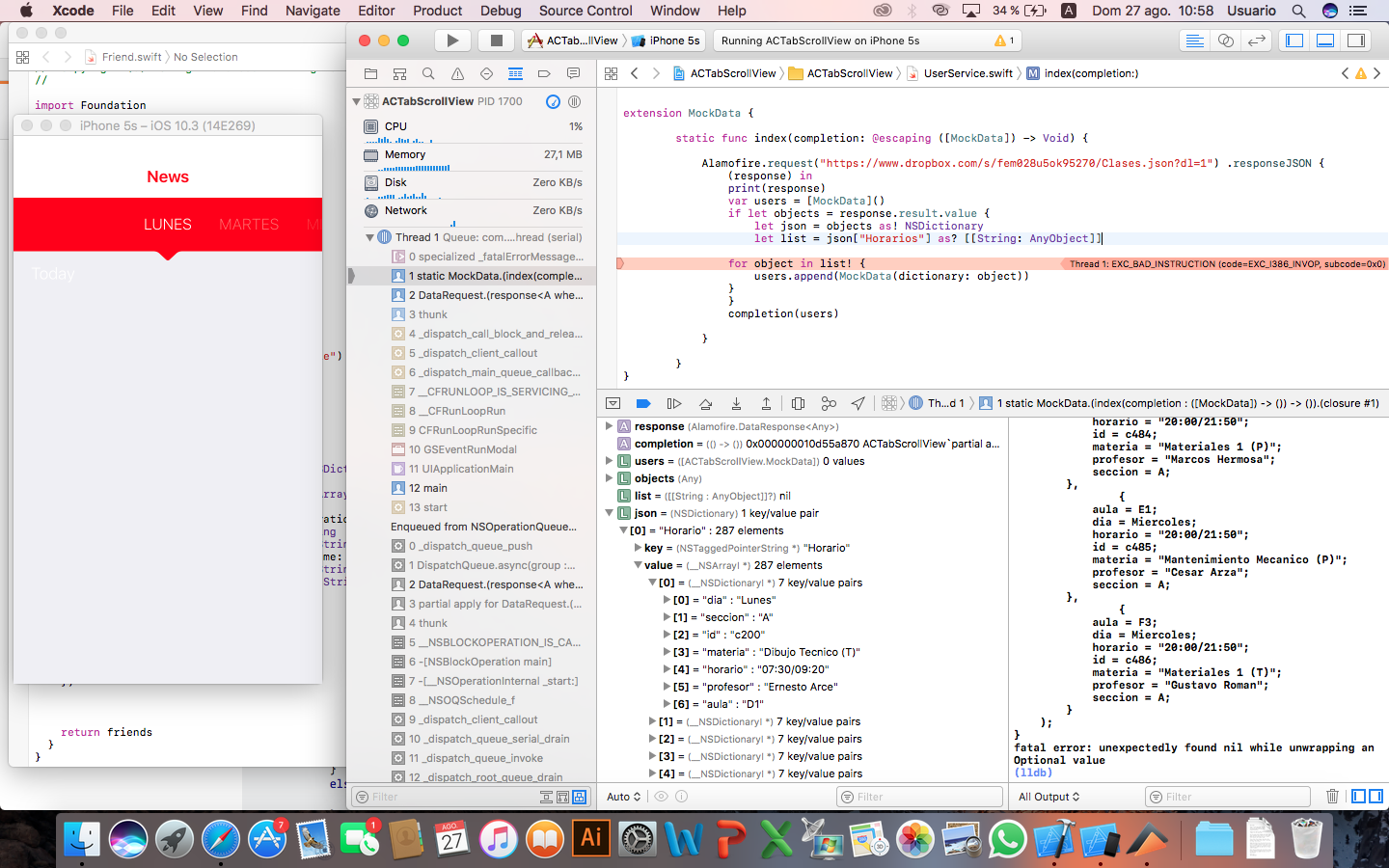Step into the function

click(x=736, y=403)
